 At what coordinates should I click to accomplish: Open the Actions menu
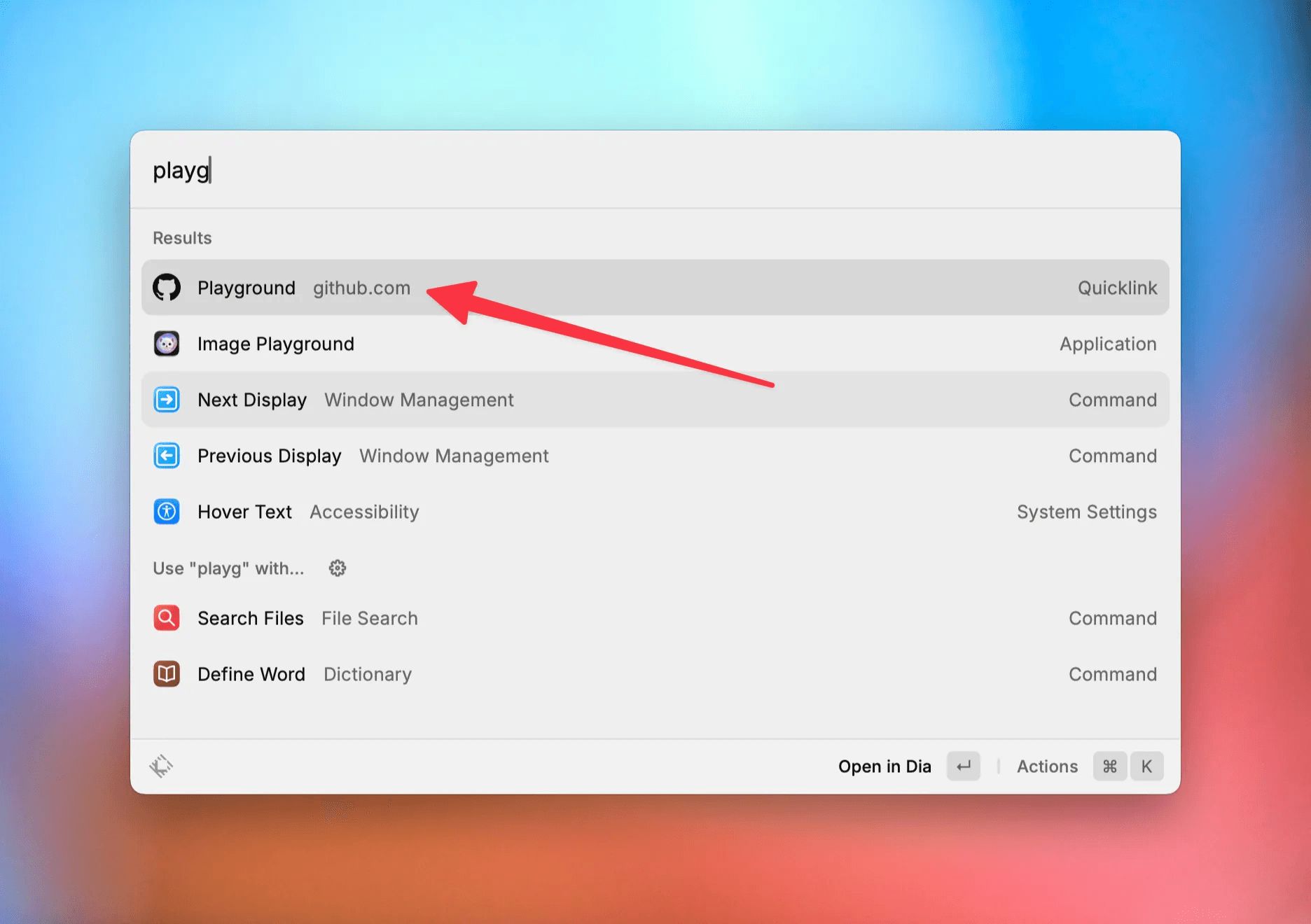tap(1047, 766)
